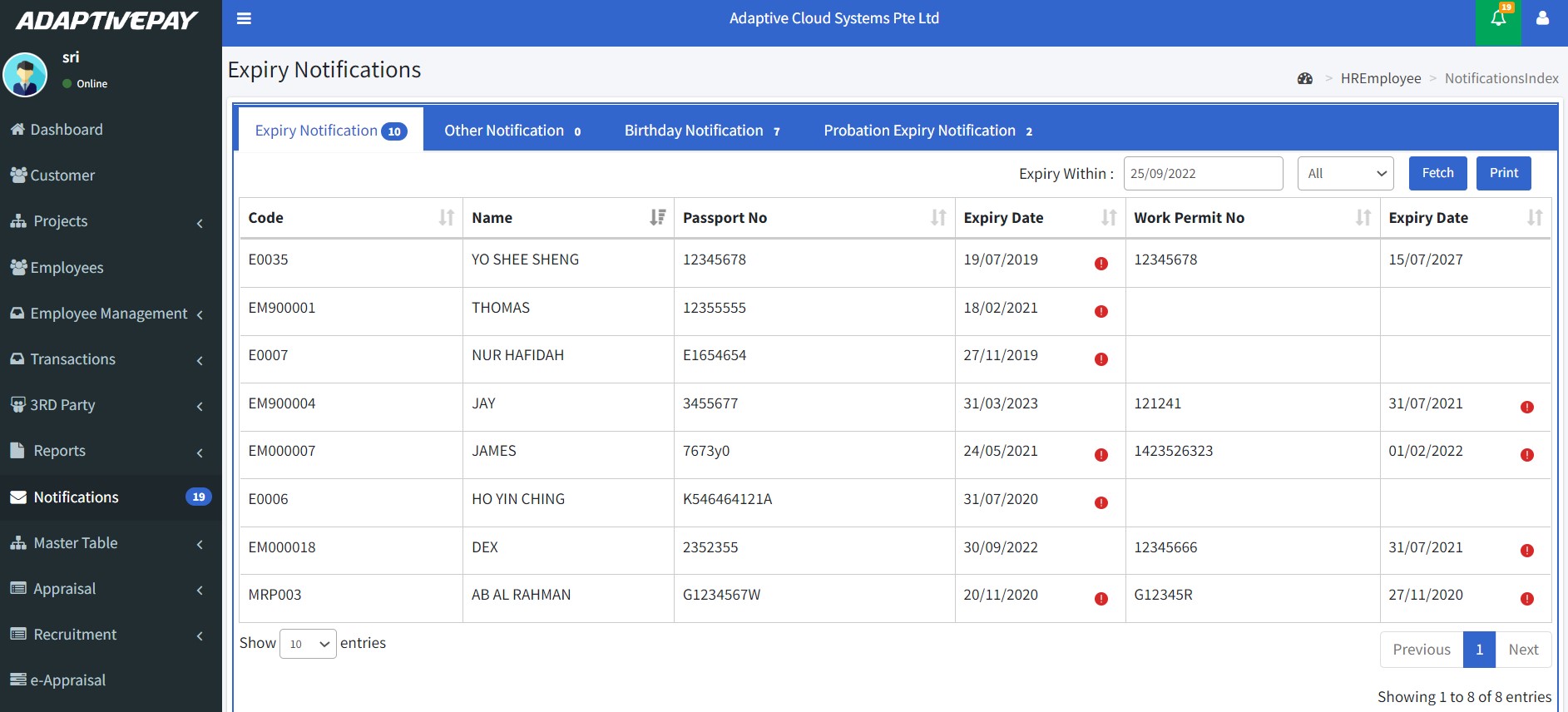The width and height of the screenshot is (1568, 712).
Task: Open Employees in the sidebar
Action: pos(111,268)
